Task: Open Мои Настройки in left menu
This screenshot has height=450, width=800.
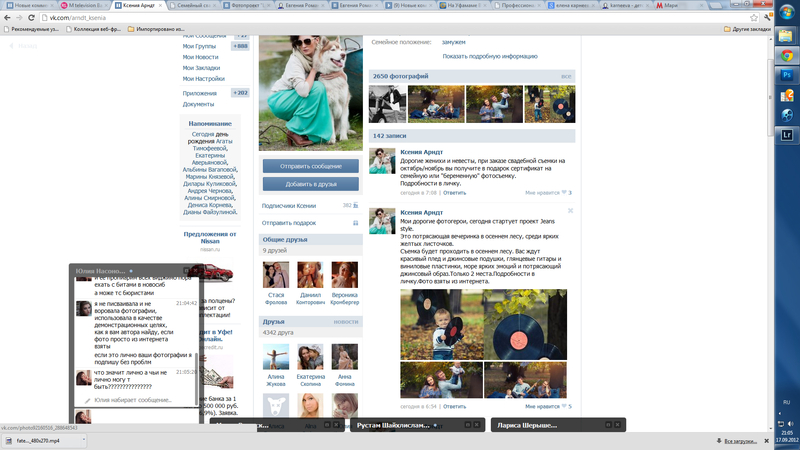Action: [203, 78]
